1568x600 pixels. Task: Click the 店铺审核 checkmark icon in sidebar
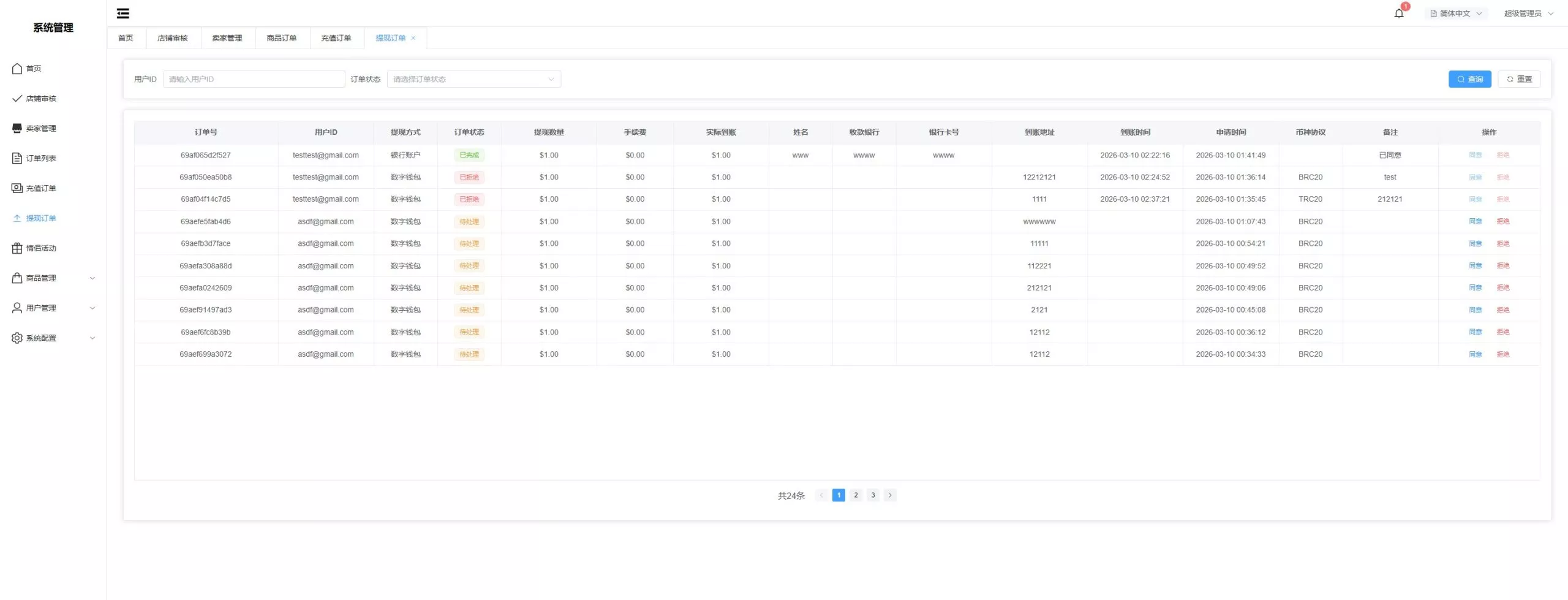[x=17, y=99]
